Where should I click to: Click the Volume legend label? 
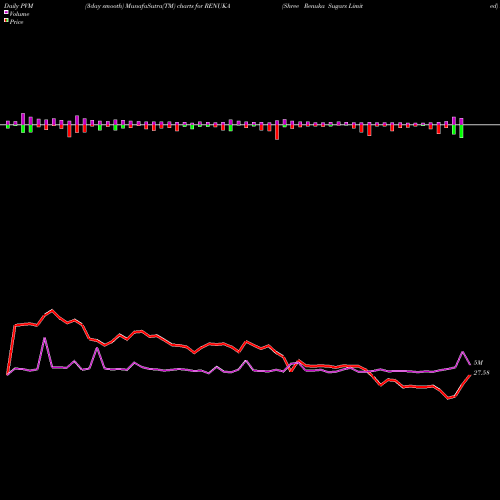(19, 14)
